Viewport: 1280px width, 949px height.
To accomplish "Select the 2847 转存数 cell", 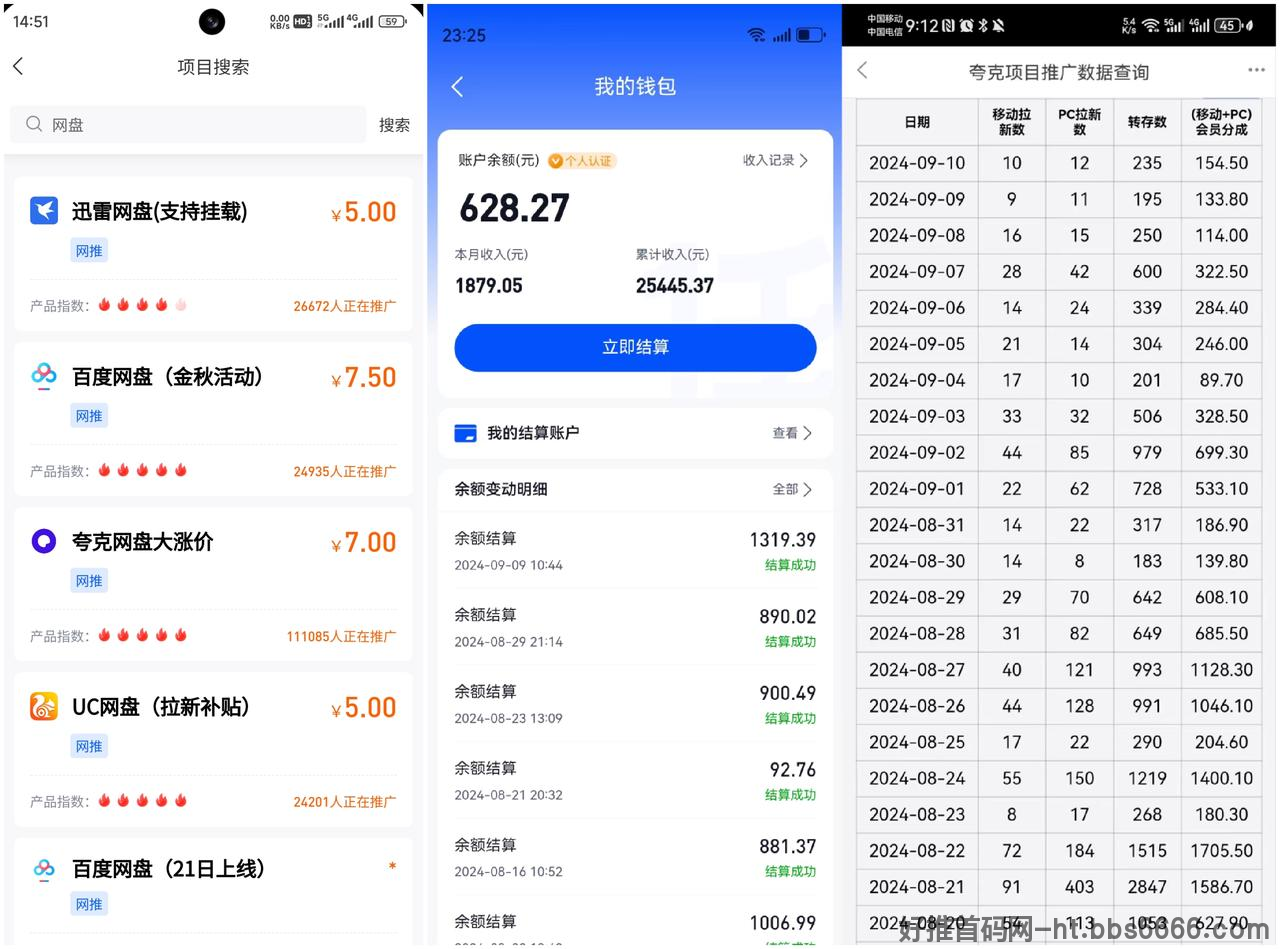I will pos(1147,887).
